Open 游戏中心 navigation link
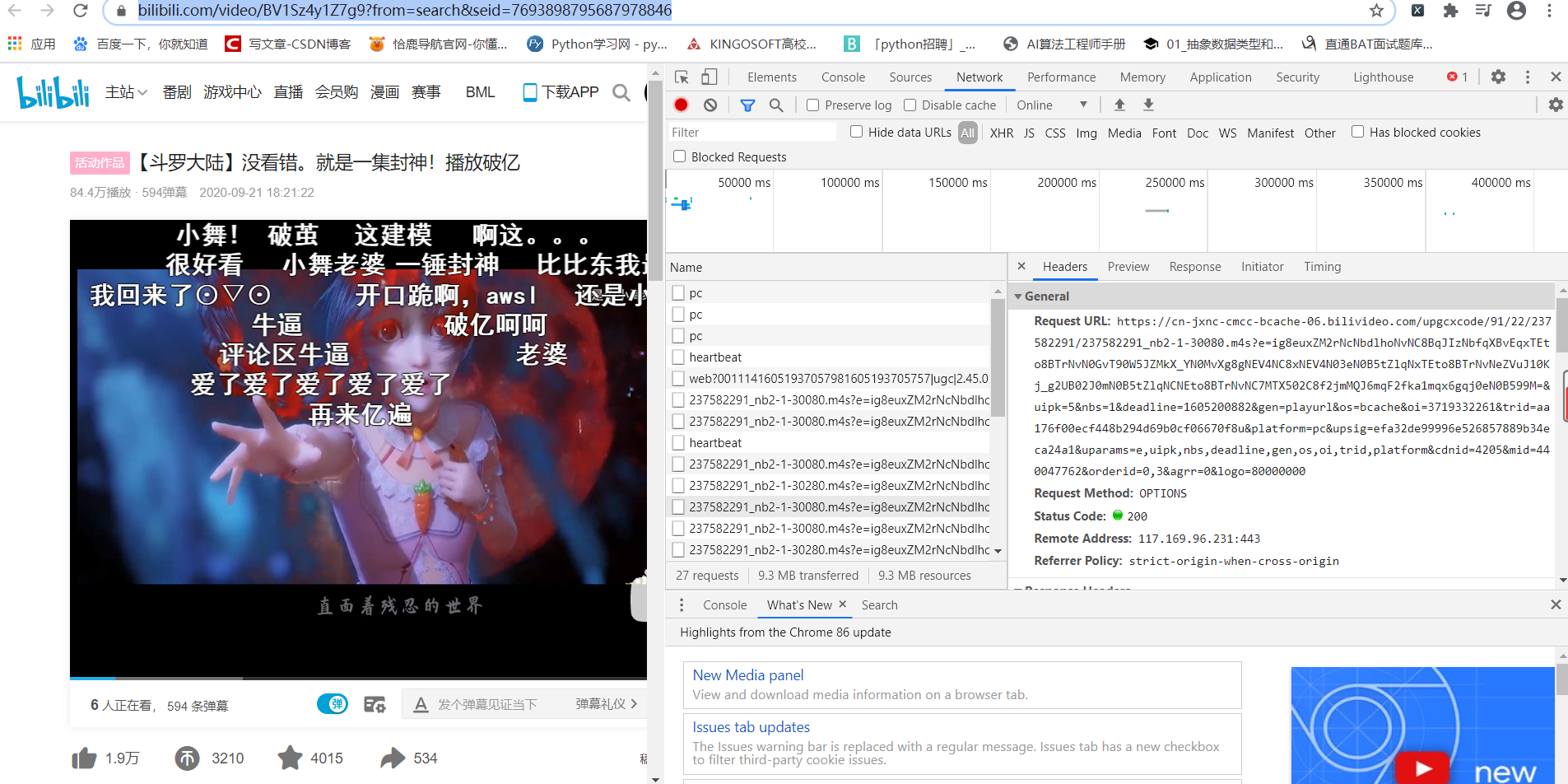This screenshot has width=1568, height=784. 232,92
